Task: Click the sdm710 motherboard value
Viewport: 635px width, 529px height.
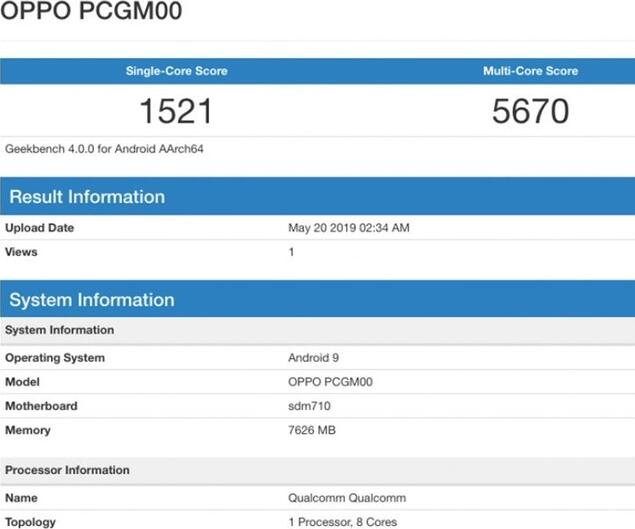Action: pyautogui.click(x=309, y=406)
